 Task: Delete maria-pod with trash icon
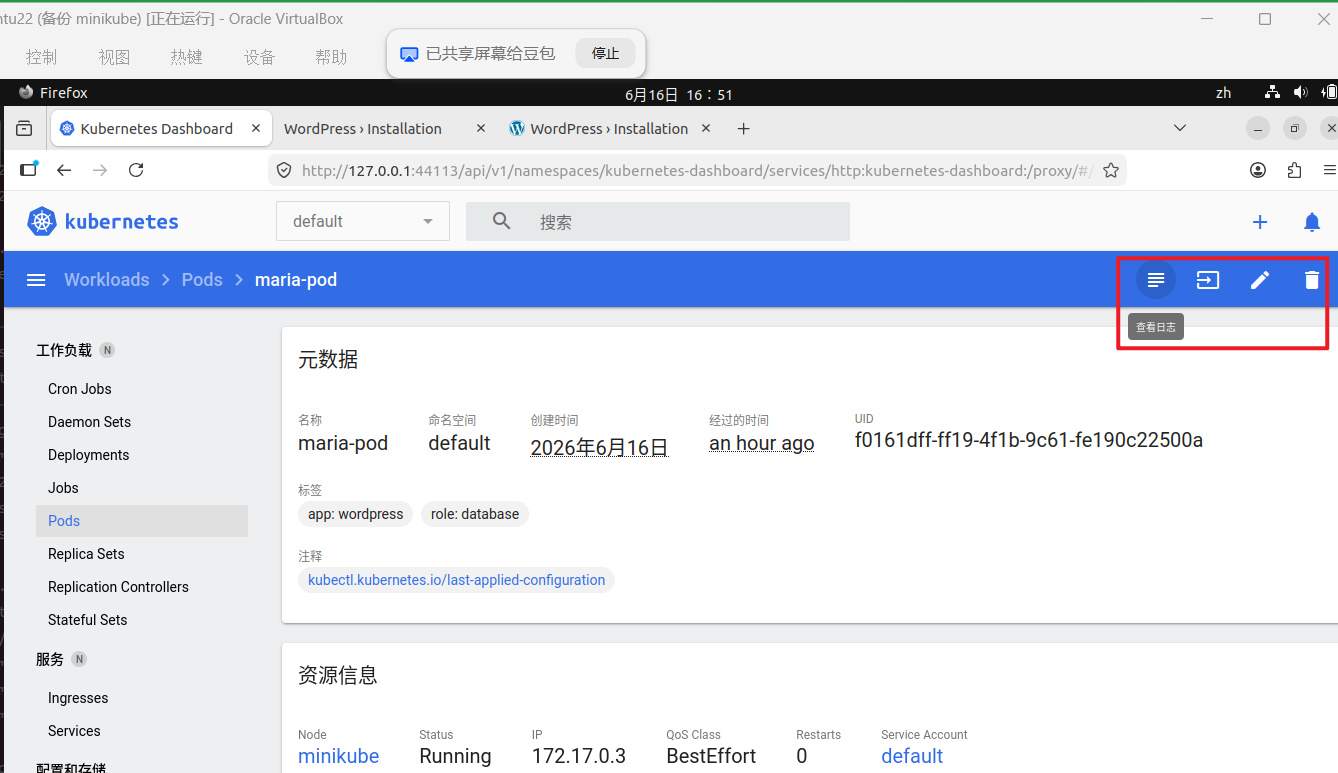pyautogui.click(x=1312, y=280)
